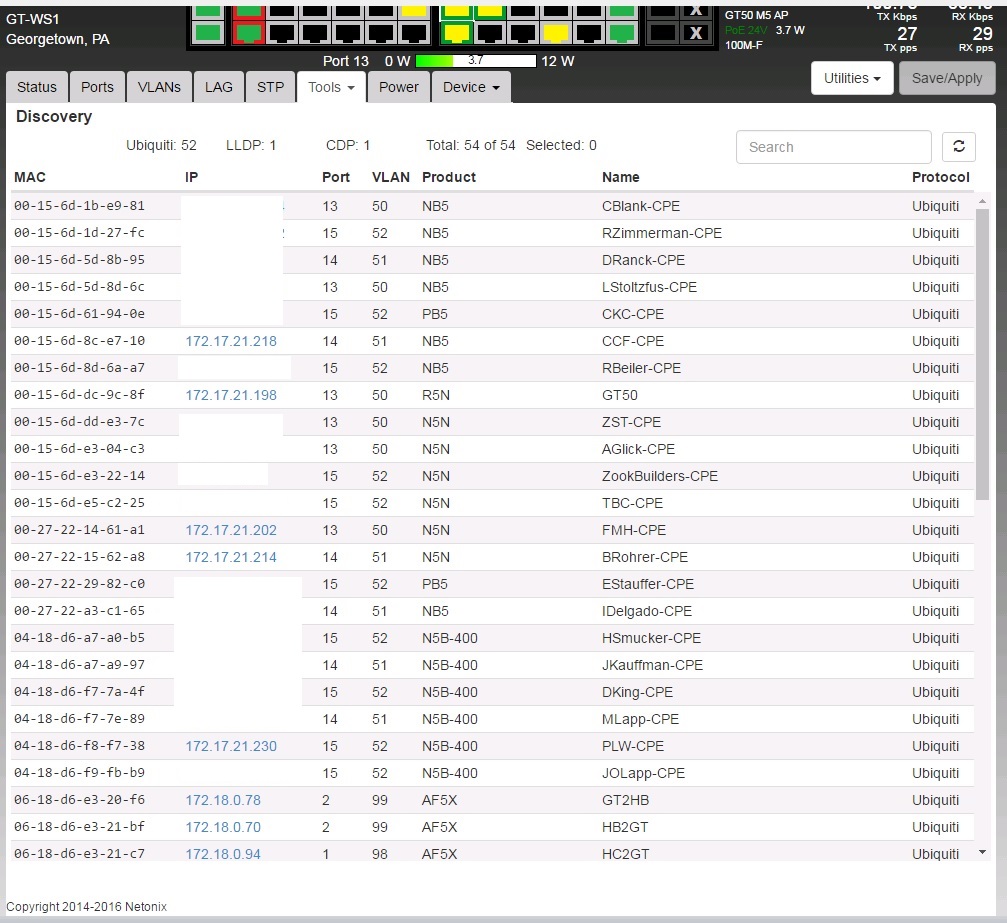Click the top SFP port marked X

pyautogui.click(x=696, y=9)
